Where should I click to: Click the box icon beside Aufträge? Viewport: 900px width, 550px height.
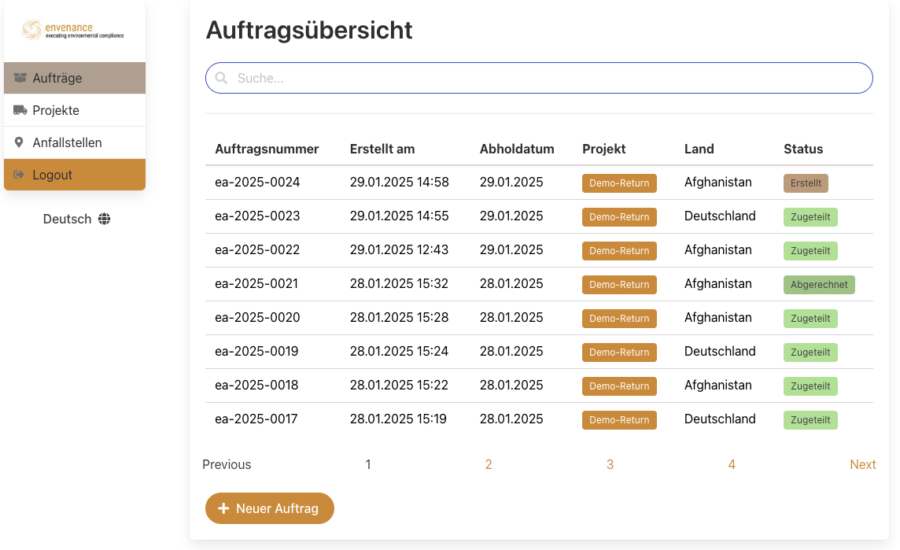tap(20, 78)
